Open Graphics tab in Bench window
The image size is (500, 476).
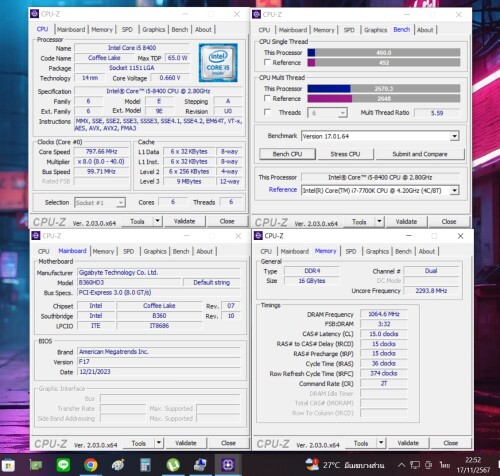pos(375,30)
